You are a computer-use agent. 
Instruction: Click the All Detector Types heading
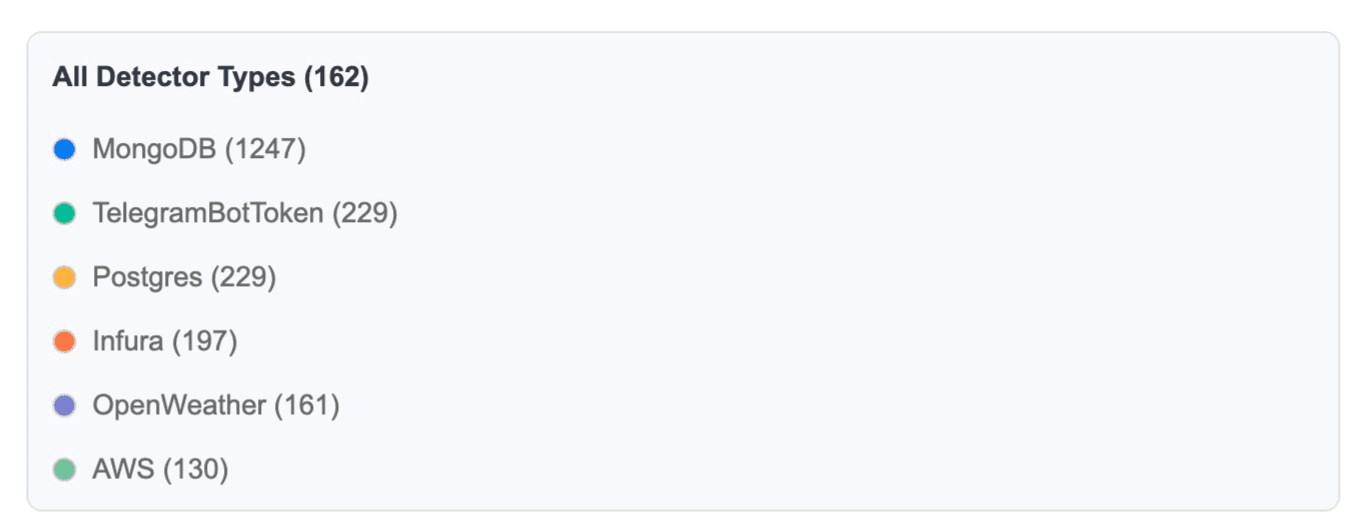(175, 77)
